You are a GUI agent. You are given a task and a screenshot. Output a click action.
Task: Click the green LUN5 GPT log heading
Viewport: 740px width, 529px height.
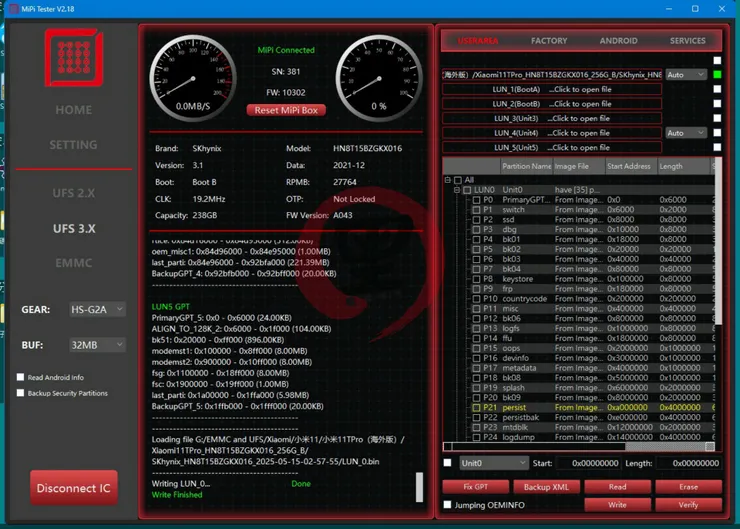coord(170,306)
